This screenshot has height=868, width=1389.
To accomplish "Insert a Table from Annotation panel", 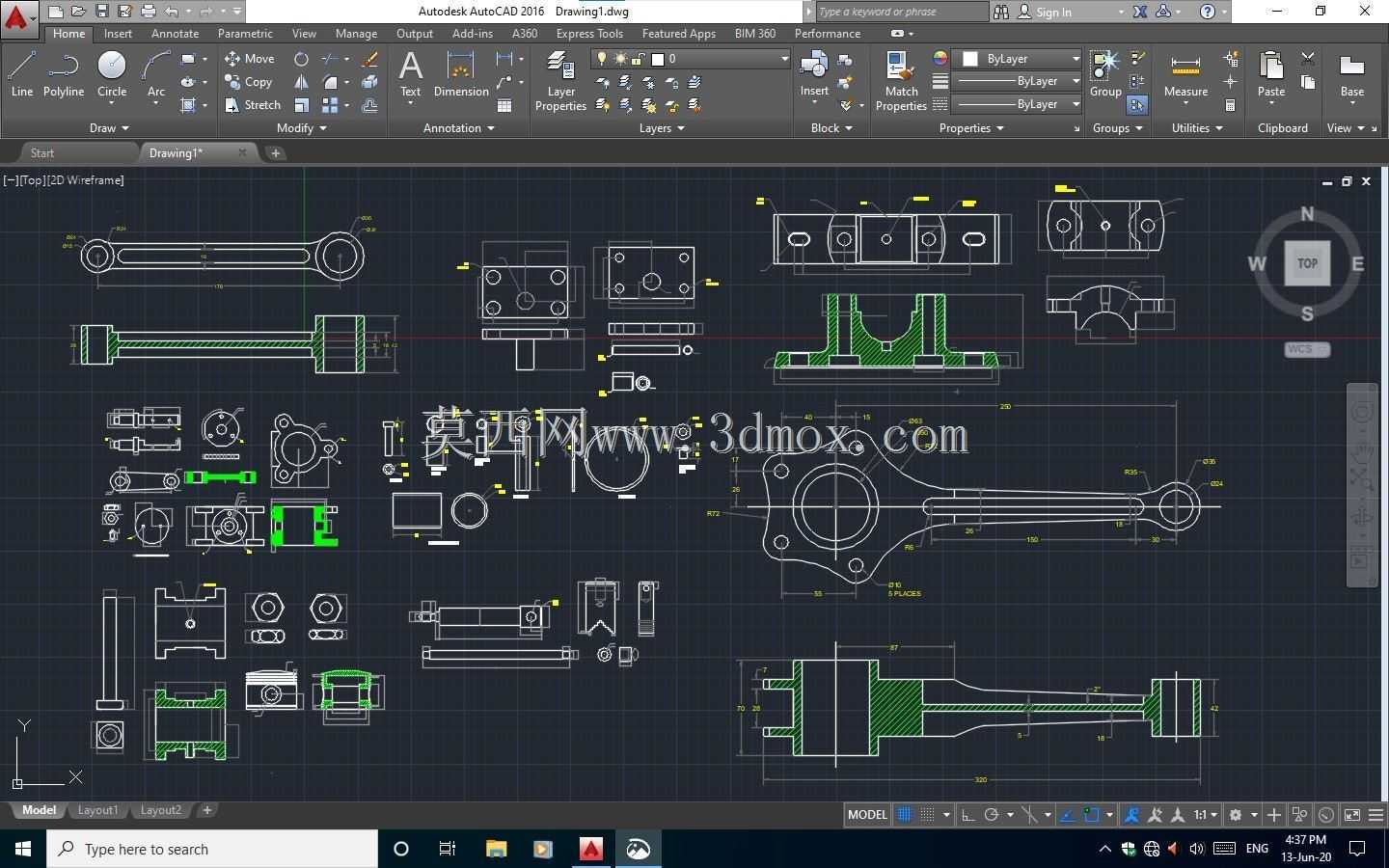I will pyautogui.click(x=504, y=105).
